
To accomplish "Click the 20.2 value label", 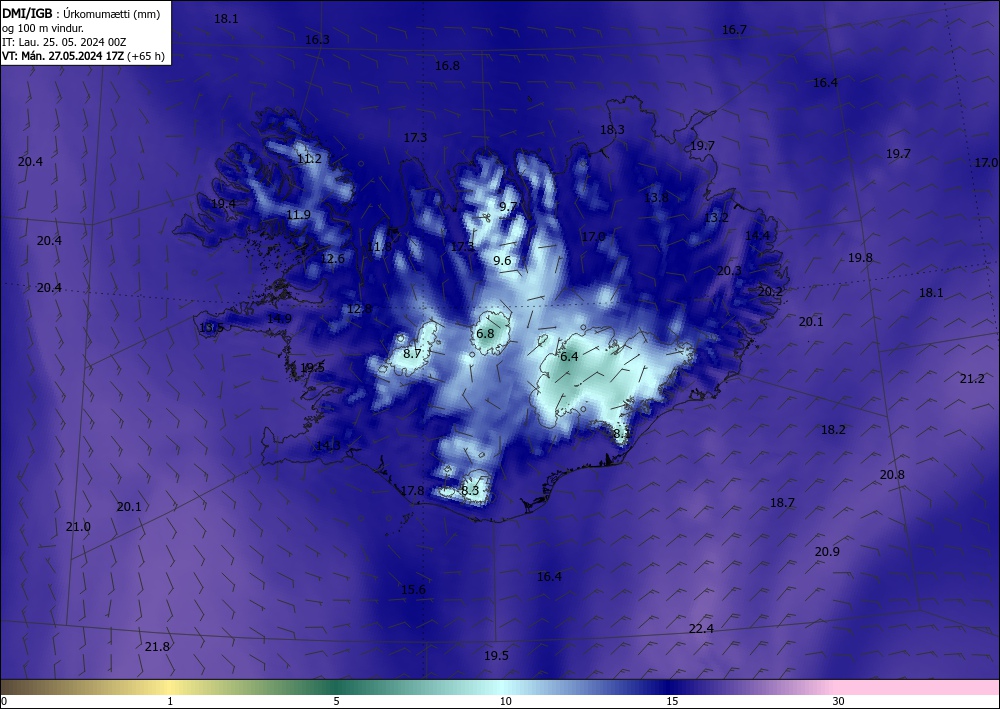I will click(770, 292).
